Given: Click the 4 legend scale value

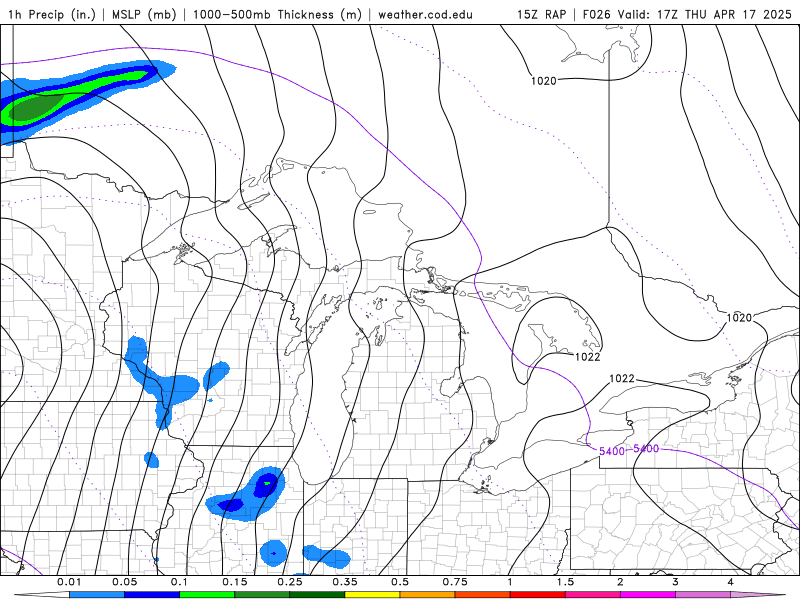Looking at the screenshot, I should pos(730,582).
